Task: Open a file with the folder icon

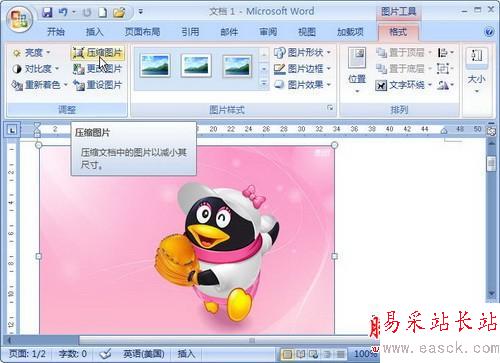Action: pos(119,13)
